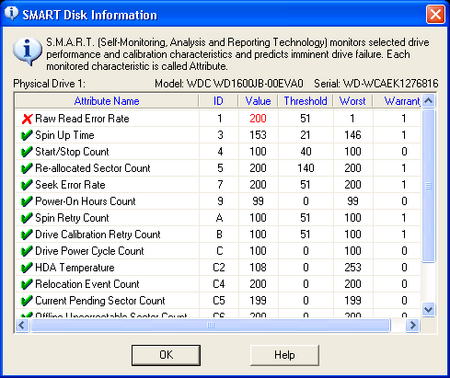Screen dimensions: 450x378
Task: Click the check icon beside Drive Power Cycle Count
Action: point(27,251)
